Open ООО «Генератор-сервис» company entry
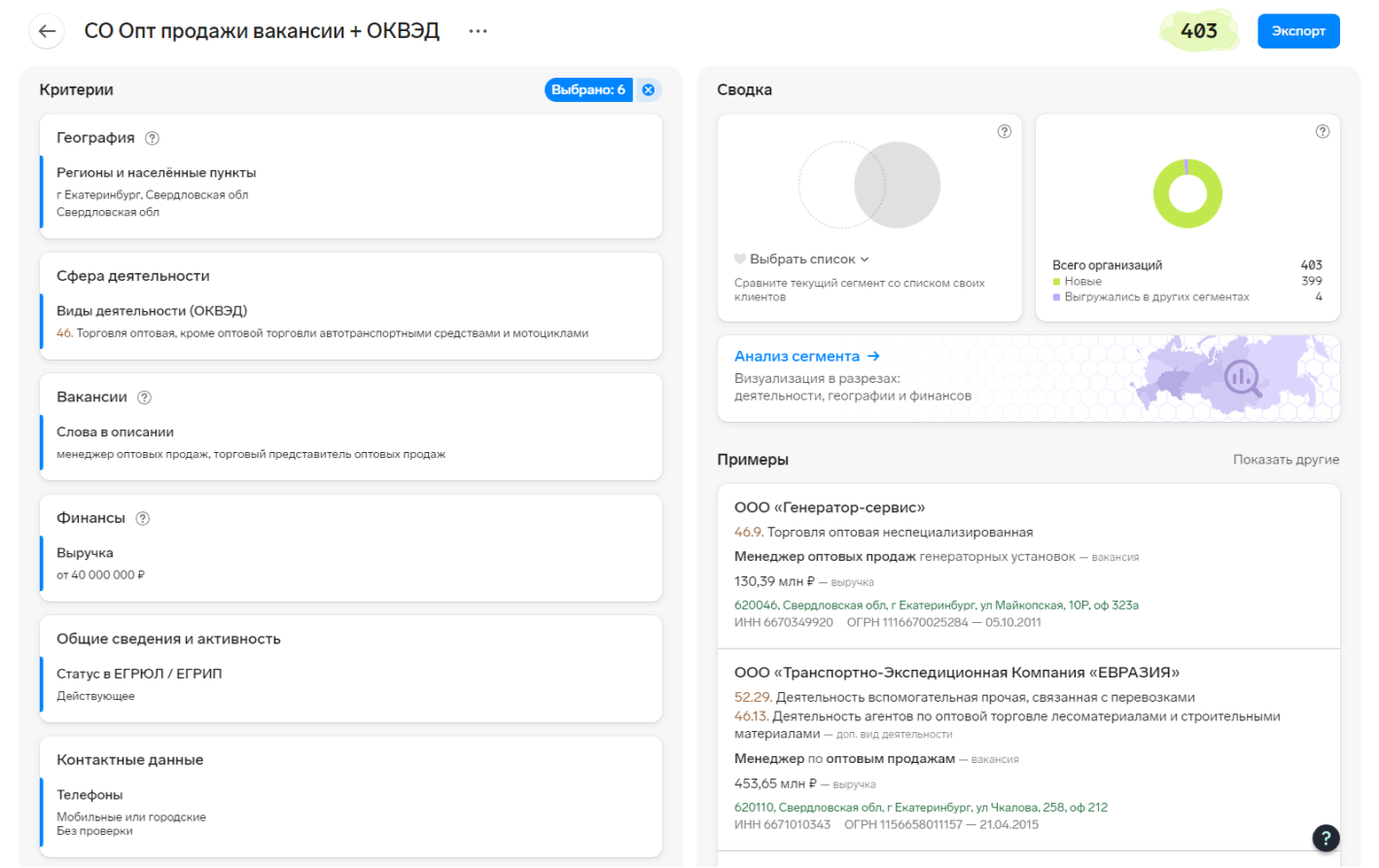 pyautogui.click(x=830, y=507)
